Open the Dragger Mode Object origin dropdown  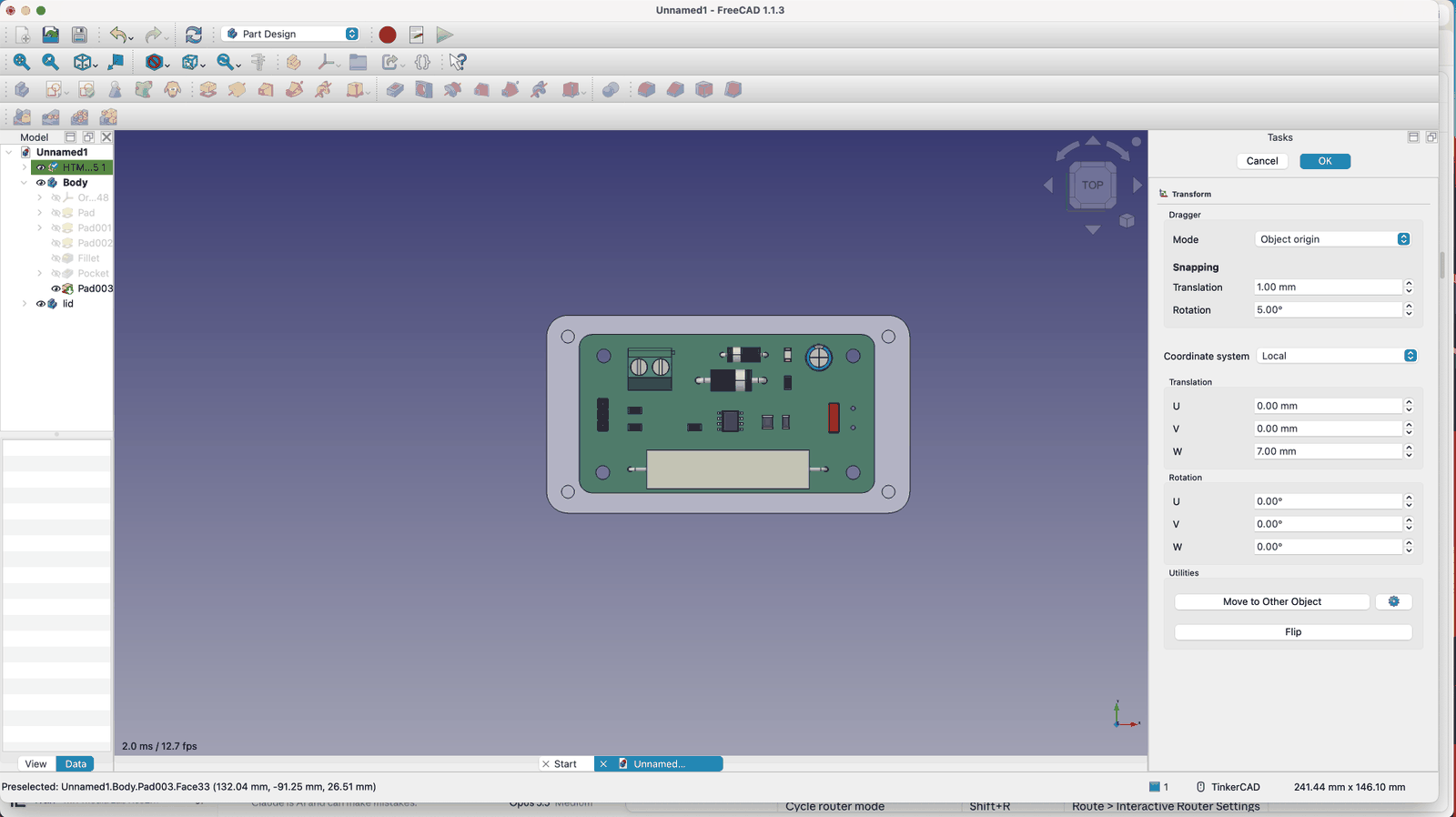point(1333,239)
